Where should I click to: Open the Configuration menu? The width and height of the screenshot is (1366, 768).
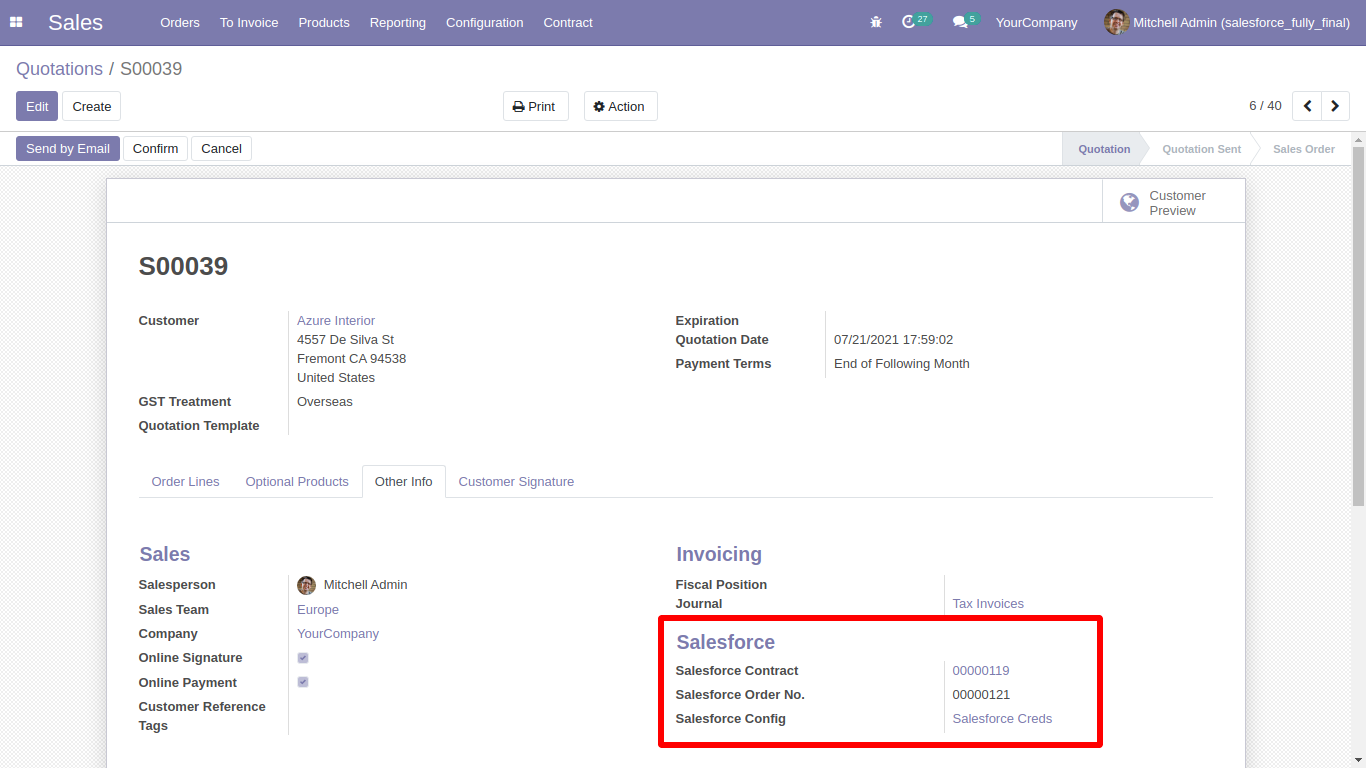point(485,22)
